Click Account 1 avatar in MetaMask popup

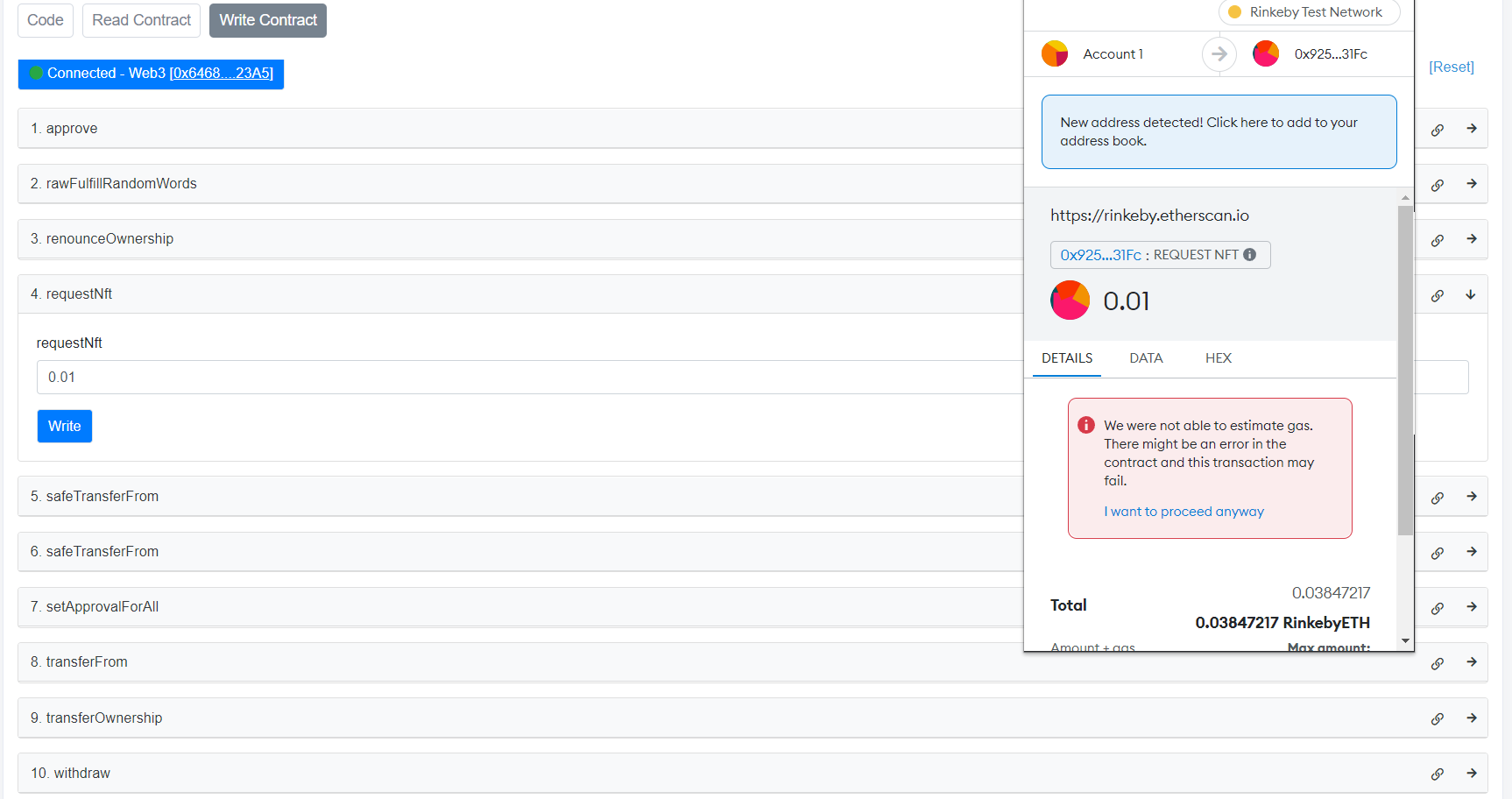(1055, 53)
